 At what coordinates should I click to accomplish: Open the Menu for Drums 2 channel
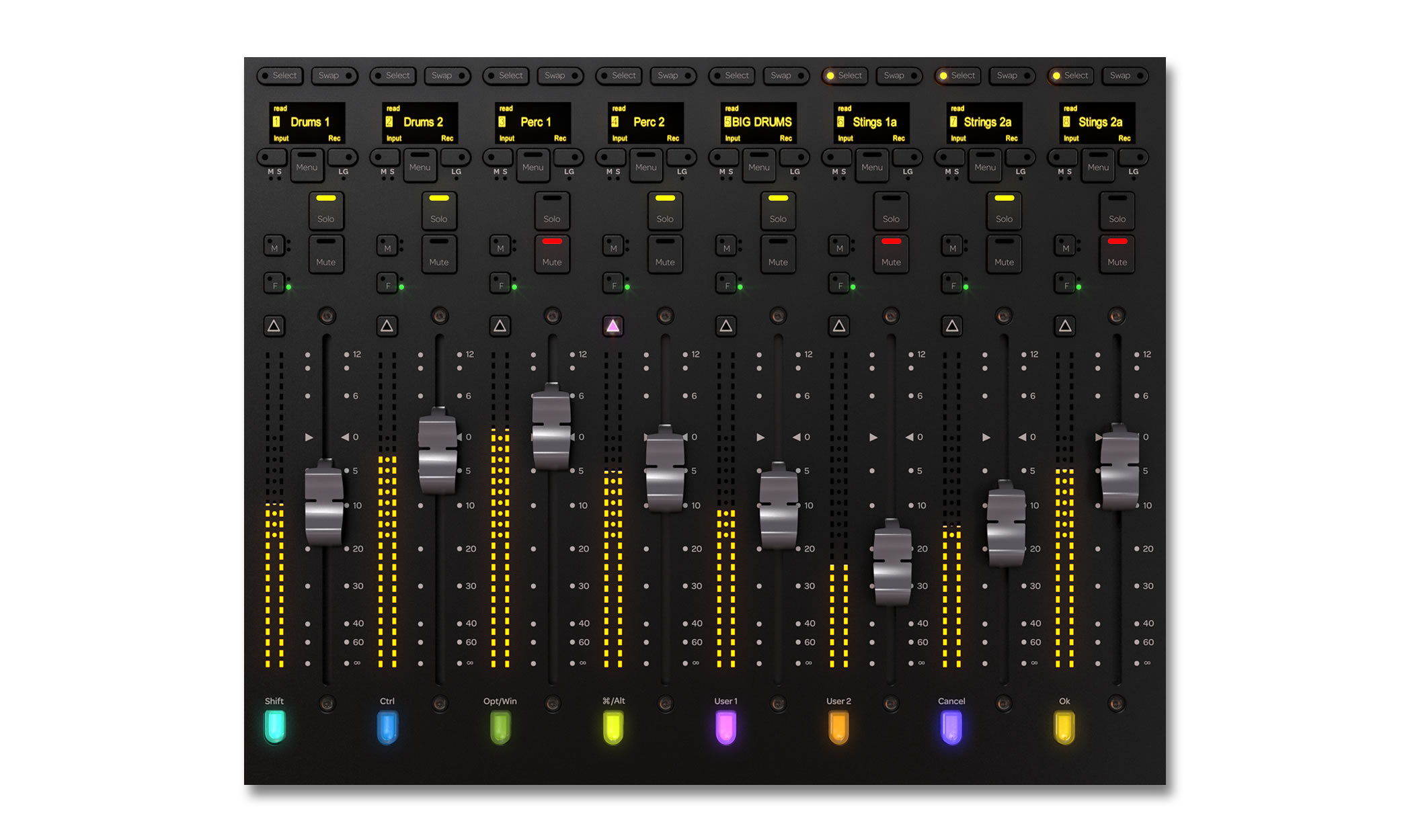(x=420, y=165)
